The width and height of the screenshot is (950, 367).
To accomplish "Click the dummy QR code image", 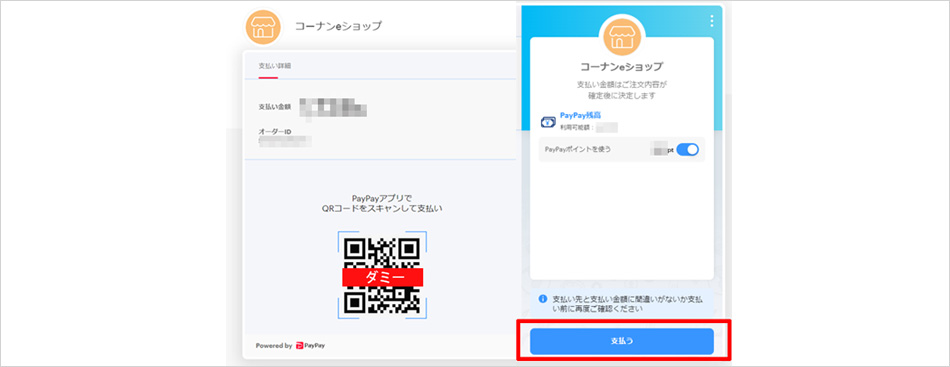I will pyautogui.click(x=382, y=276).
